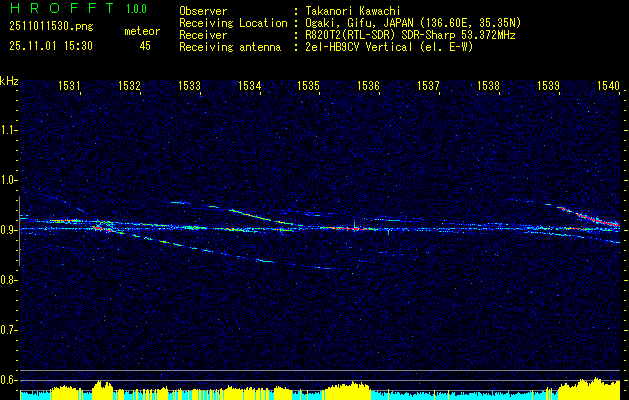
Task: Select the Ogaki, Gifu, JAPAN location text
Action: point(413,23)
